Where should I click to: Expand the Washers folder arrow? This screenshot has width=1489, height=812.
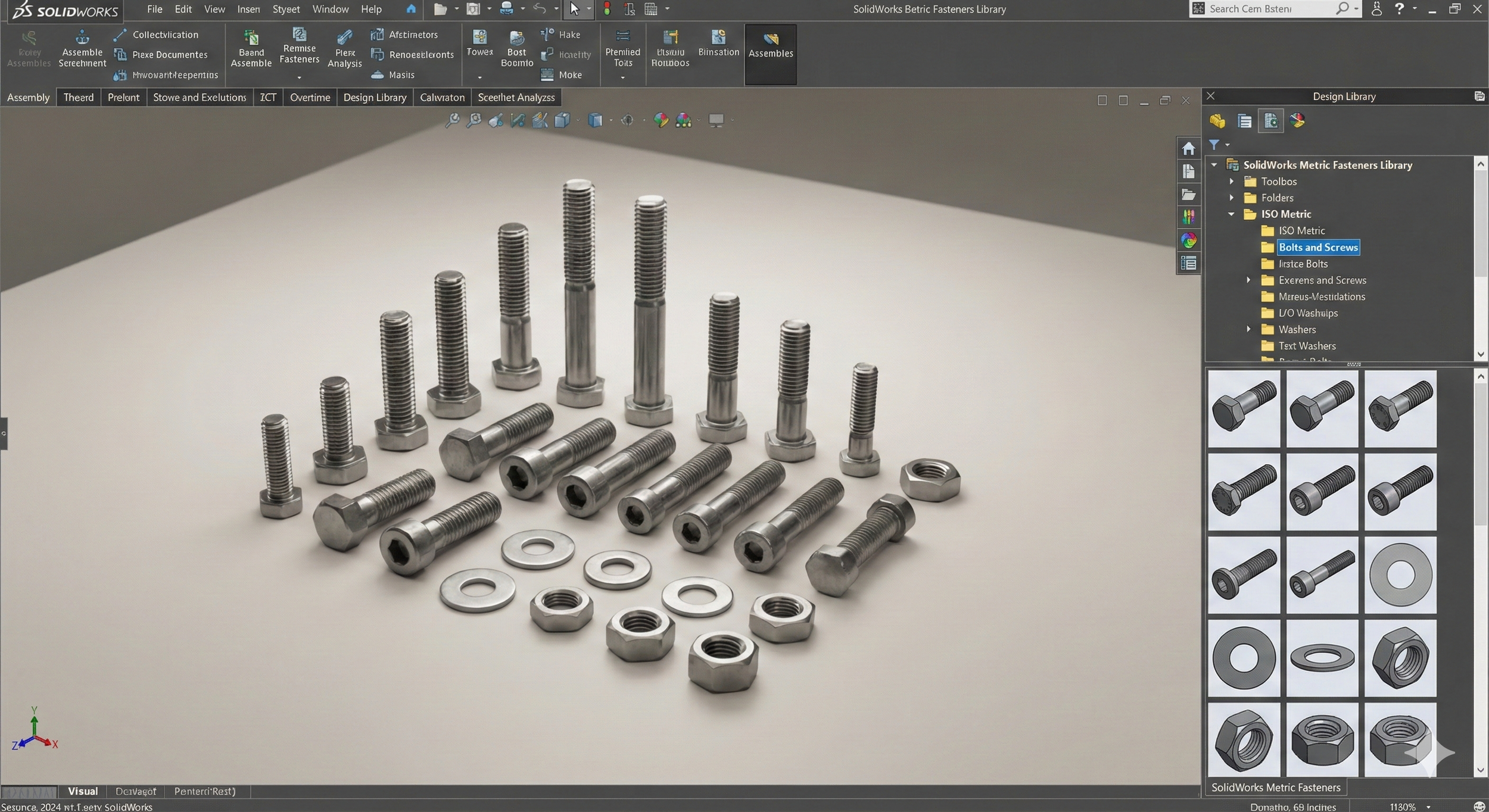(x=1249, y=329)
